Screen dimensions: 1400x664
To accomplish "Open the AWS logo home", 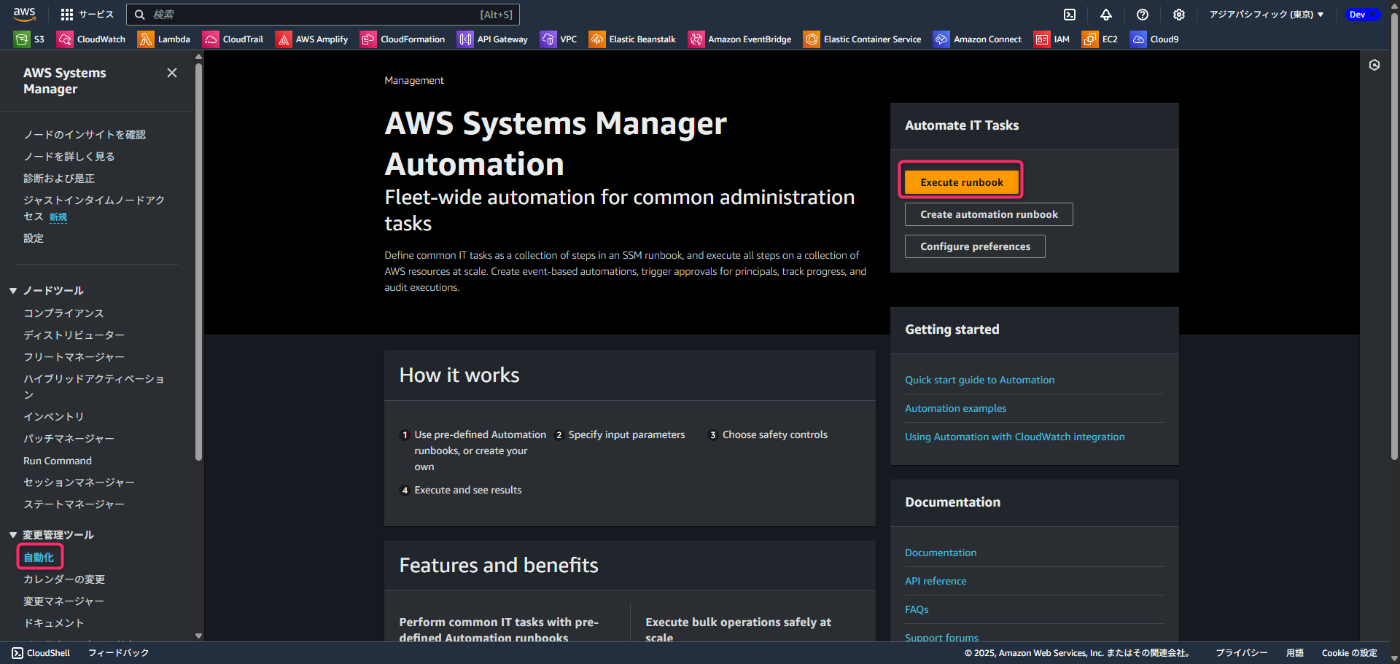I will (24, 14).
